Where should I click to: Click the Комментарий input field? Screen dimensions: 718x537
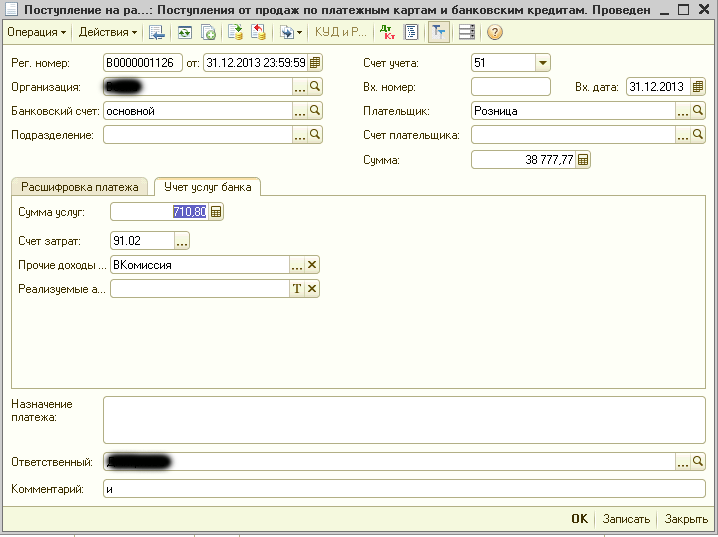click(x=404, y=489)
